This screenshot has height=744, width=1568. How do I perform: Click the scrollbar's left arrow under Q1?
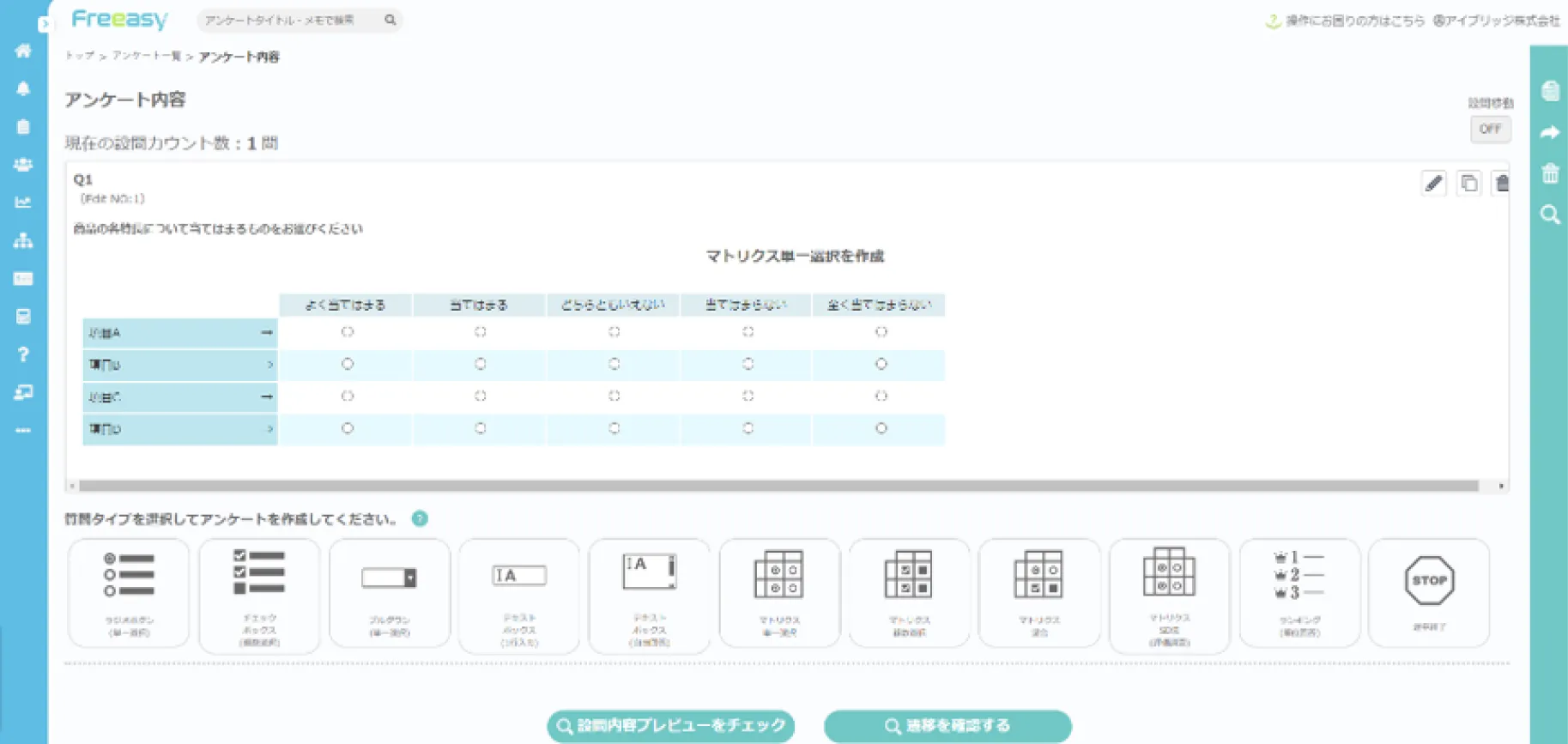[72, 486]
